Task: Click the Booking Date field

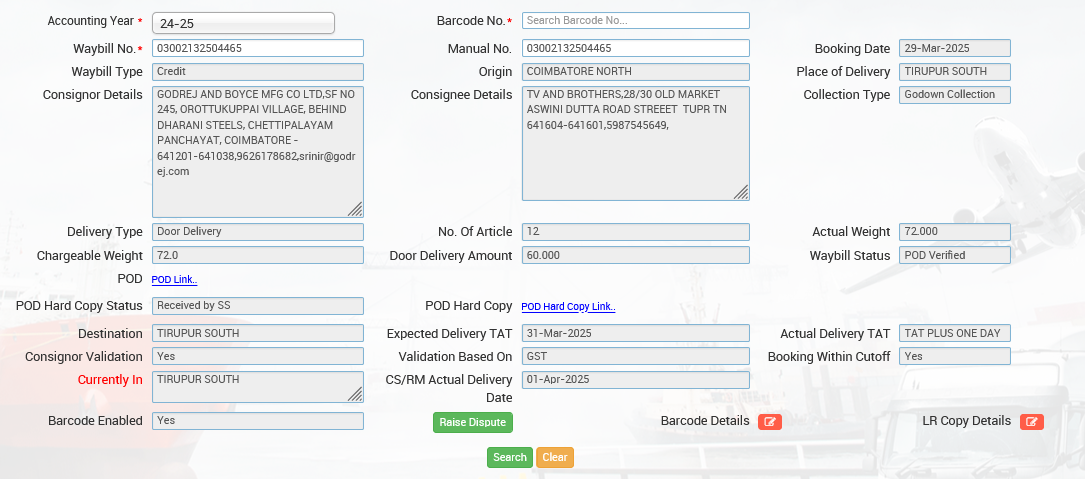Action: 954,48
